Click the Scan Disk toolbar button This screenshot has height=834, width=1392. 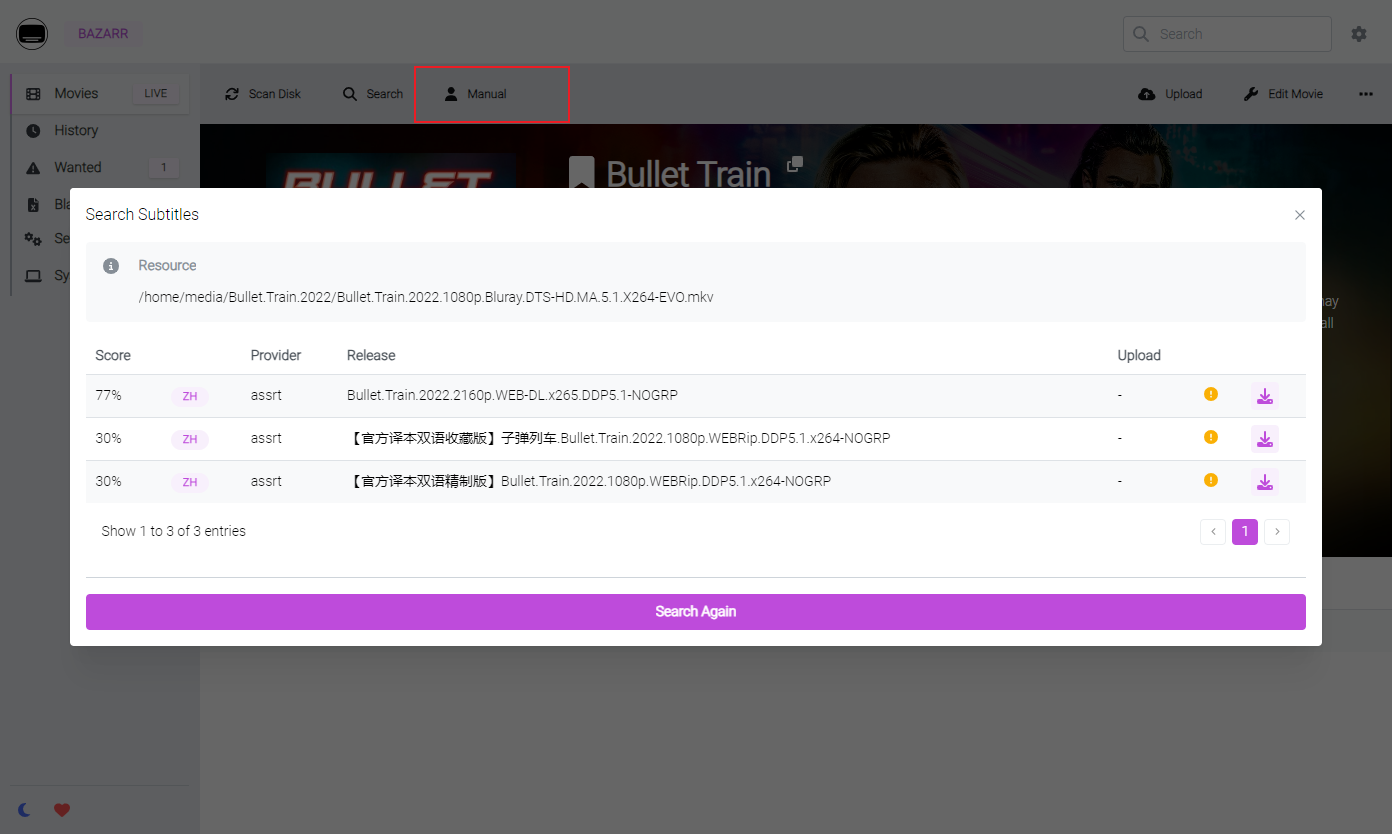(263, 94)
